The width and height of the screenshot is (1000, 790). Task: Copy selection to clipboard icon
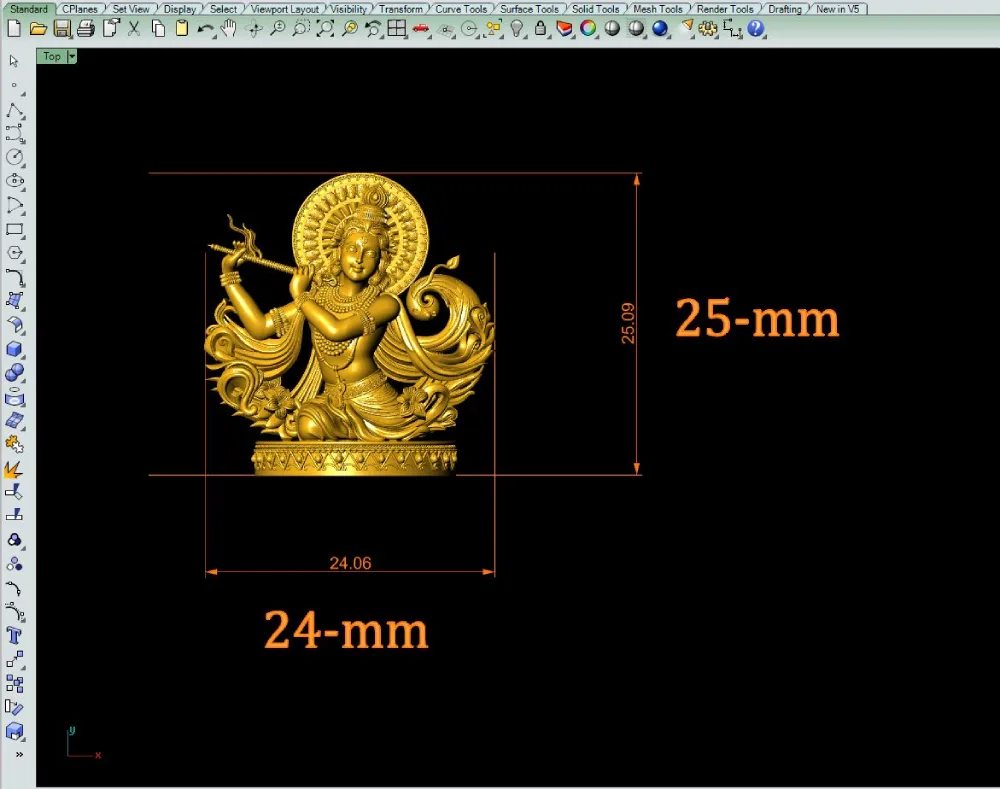click(158, 29)
